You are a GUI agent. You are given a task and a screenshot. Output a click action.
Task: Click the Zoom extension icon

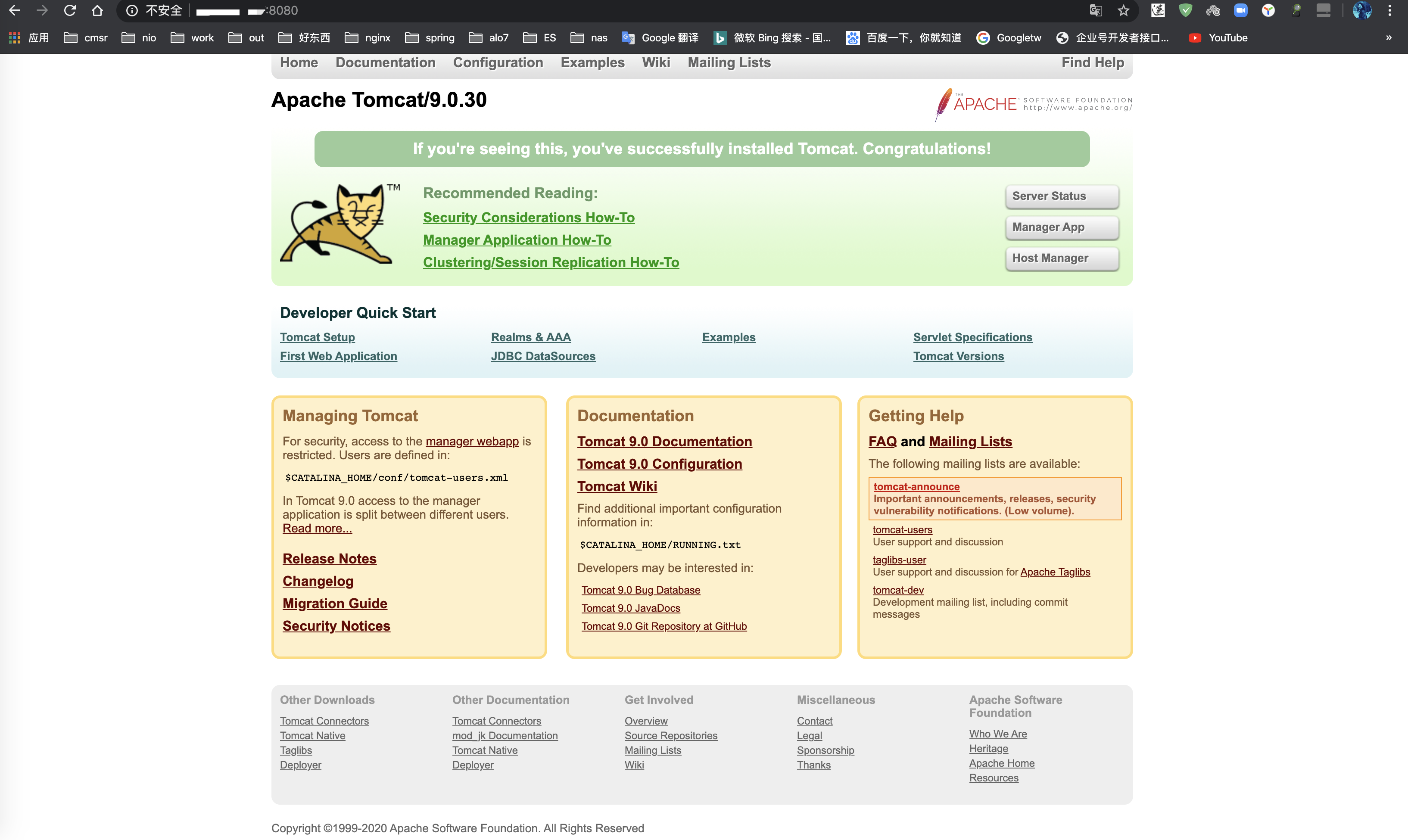pyautogui.click(x=1240, y=11)
